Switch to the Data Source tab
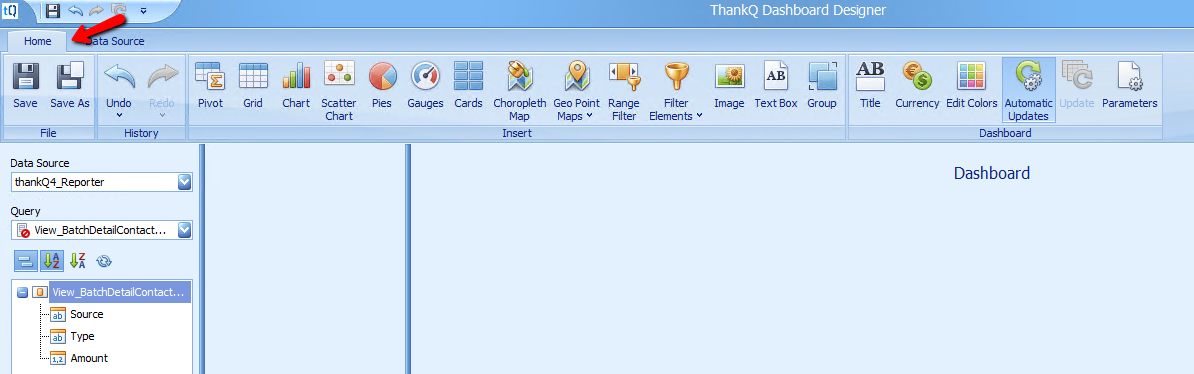 (115, 42)
